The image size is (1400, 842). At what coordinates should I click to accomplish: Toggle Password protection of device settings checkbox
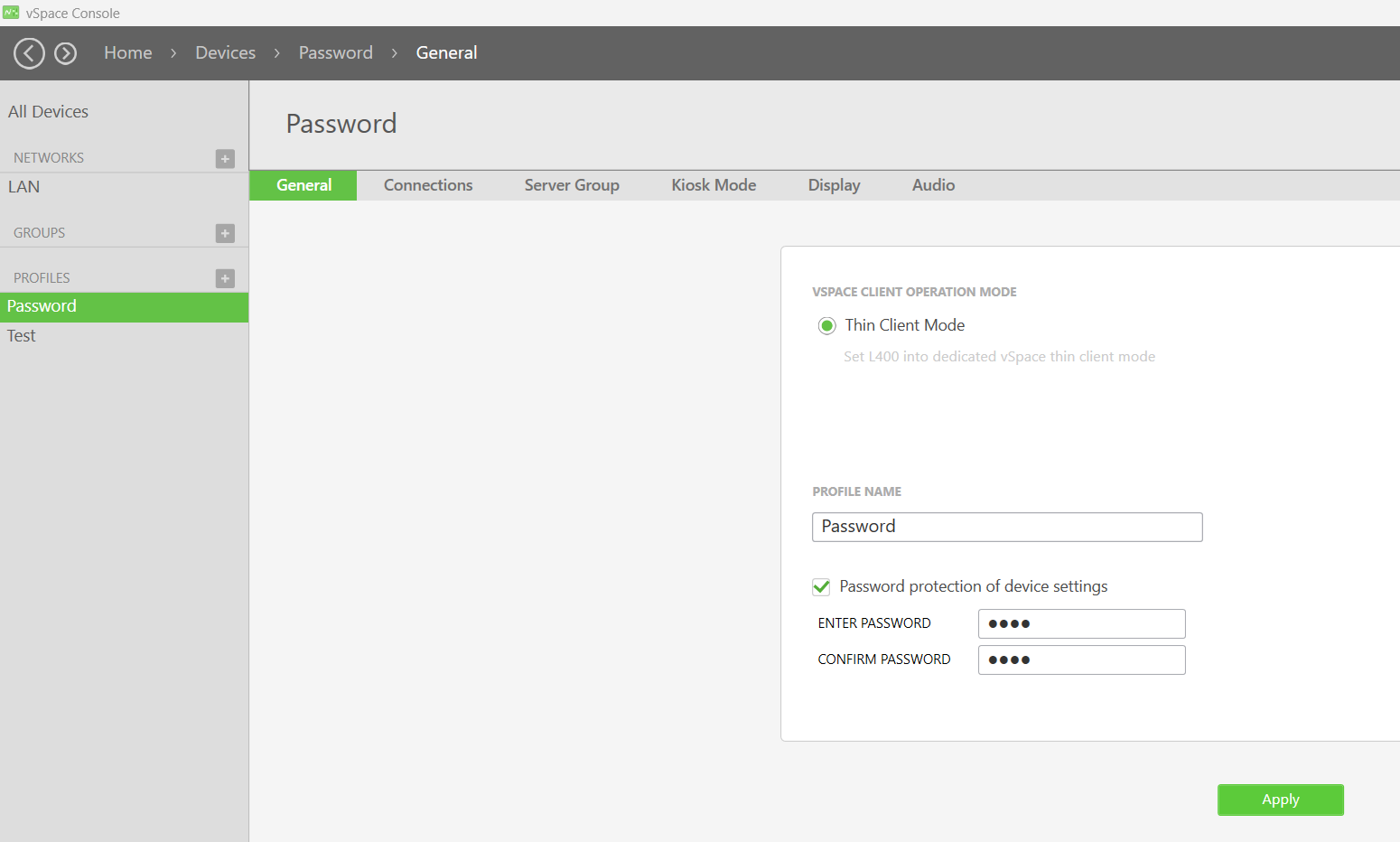pos(821,587)
